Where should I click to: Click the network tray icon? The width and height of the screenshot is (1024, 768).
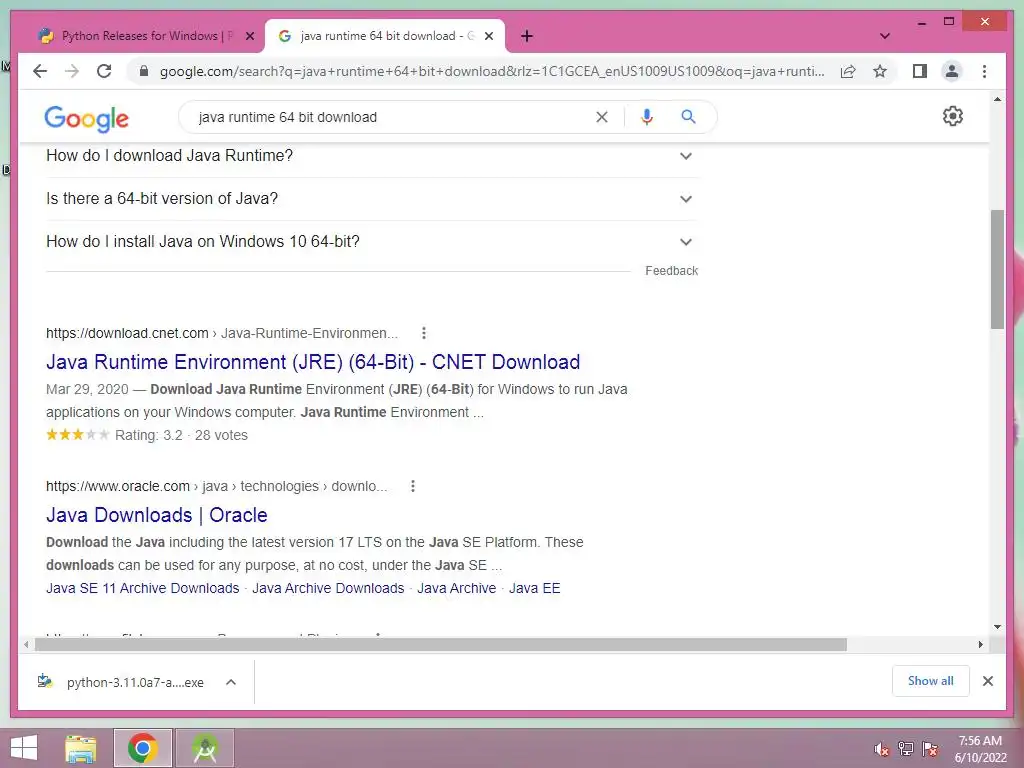pos(905,749)
